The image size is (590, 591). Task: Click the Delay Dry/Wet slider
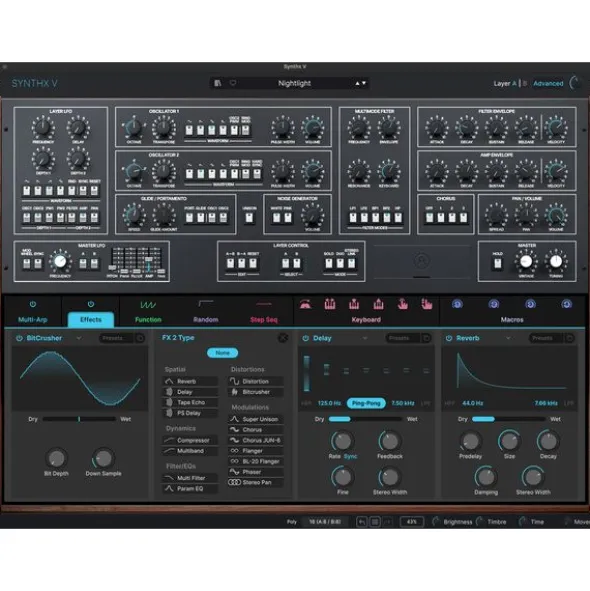pyautogui.click(x=365, y=419)
